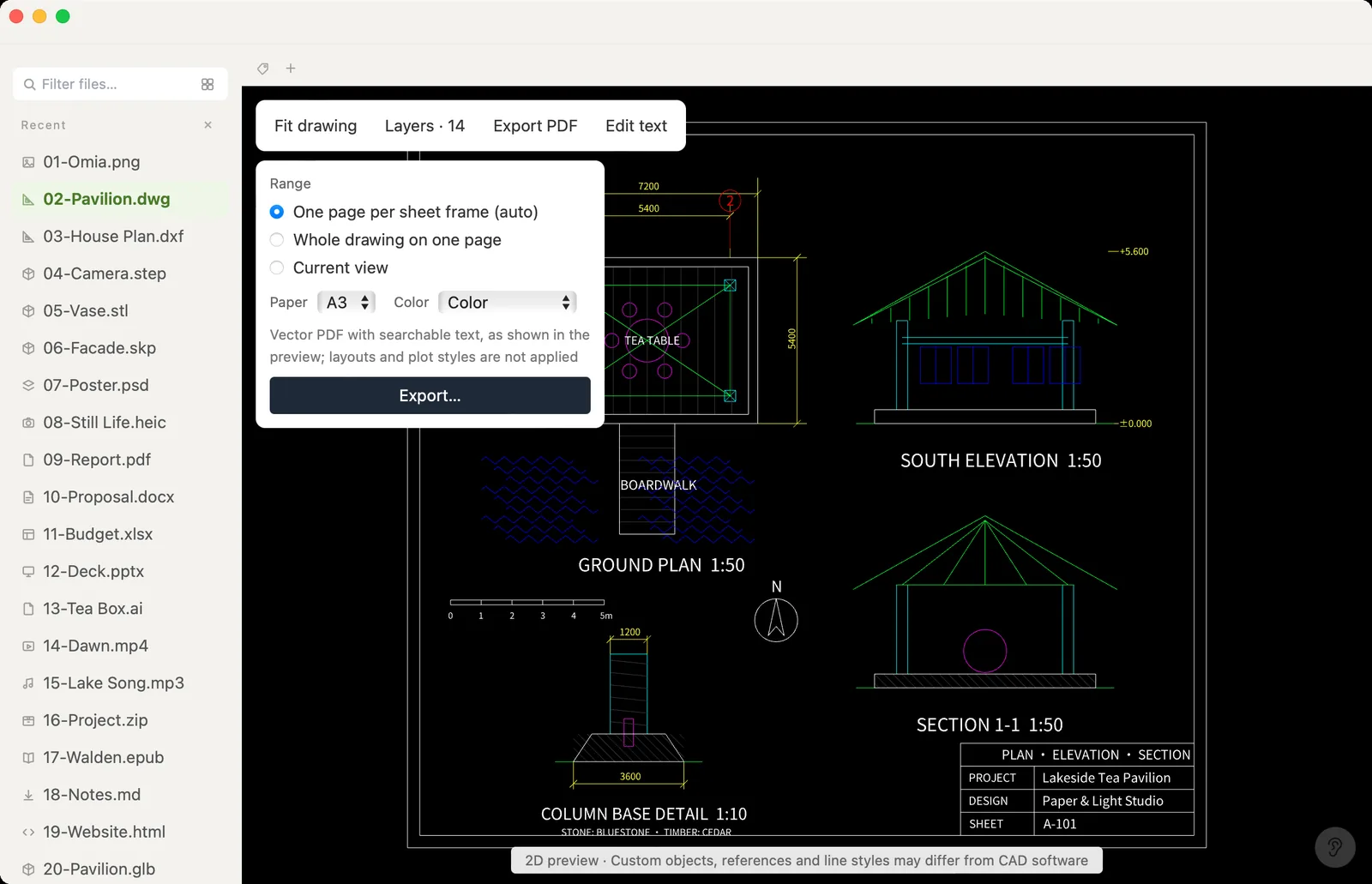Click the layers icon beside 07-Poster.psd
The height and width of the screenshot is (884, 1372).
[x=28, y=385]
